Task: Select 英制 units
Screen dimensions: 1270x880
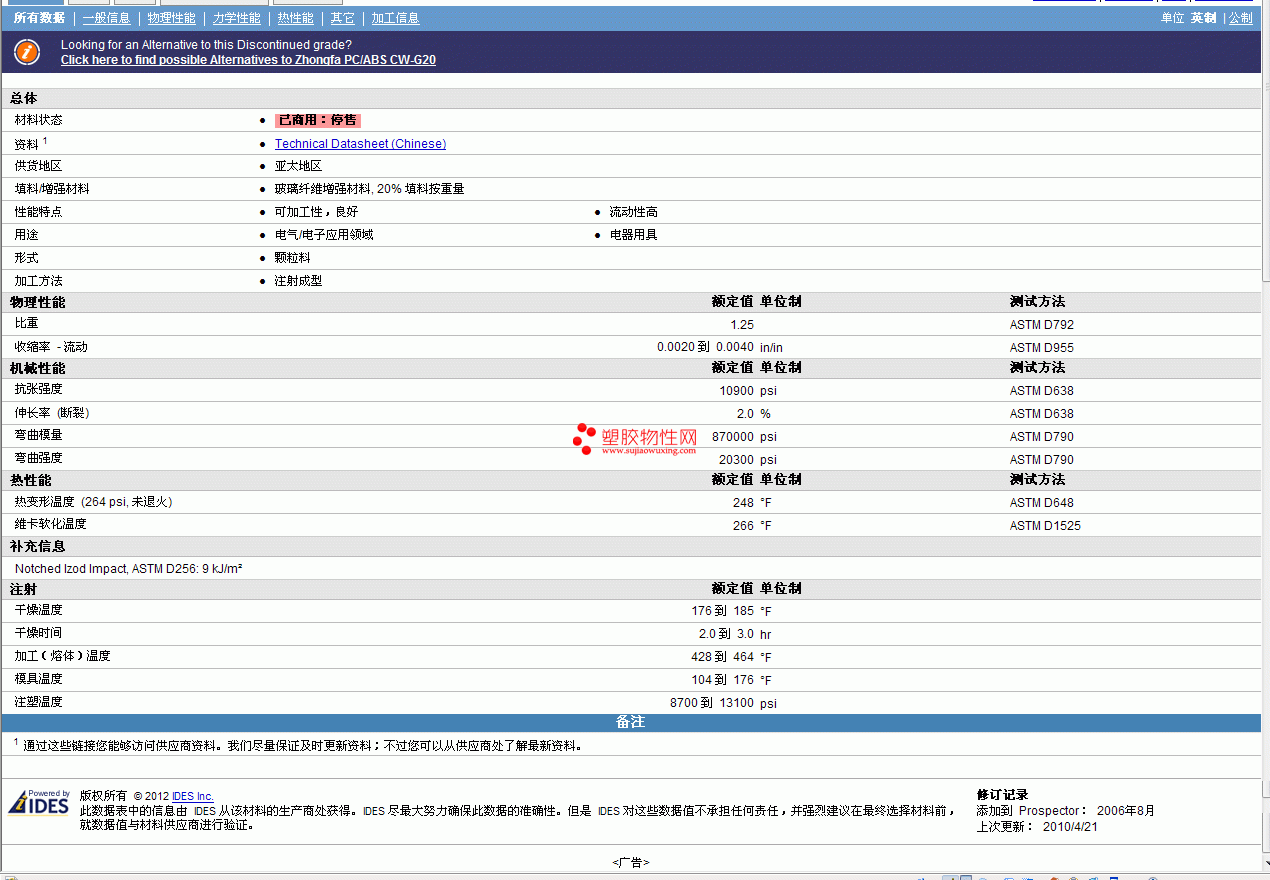Action: 1203,18
